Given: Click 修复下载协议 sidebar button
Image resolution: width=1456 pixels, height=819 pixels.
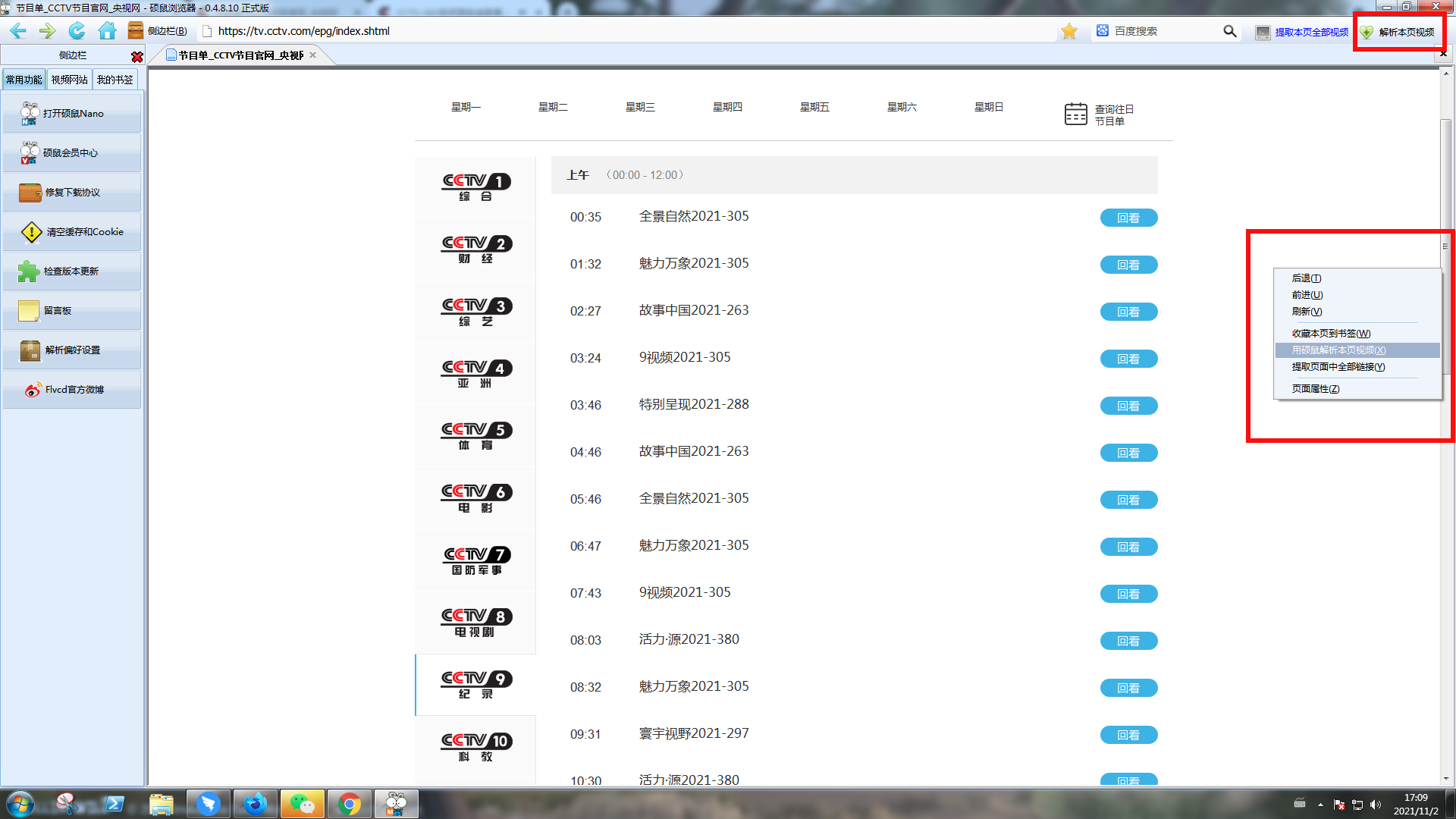Looking at the screenshot, I should coord(71,193).
